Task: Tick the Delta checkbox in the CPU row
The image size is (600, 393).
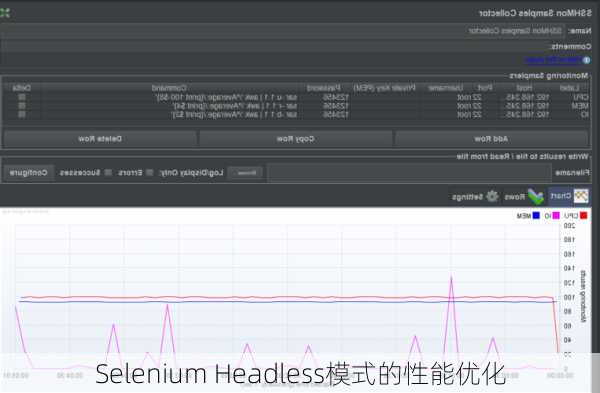Action: [22, 97]
